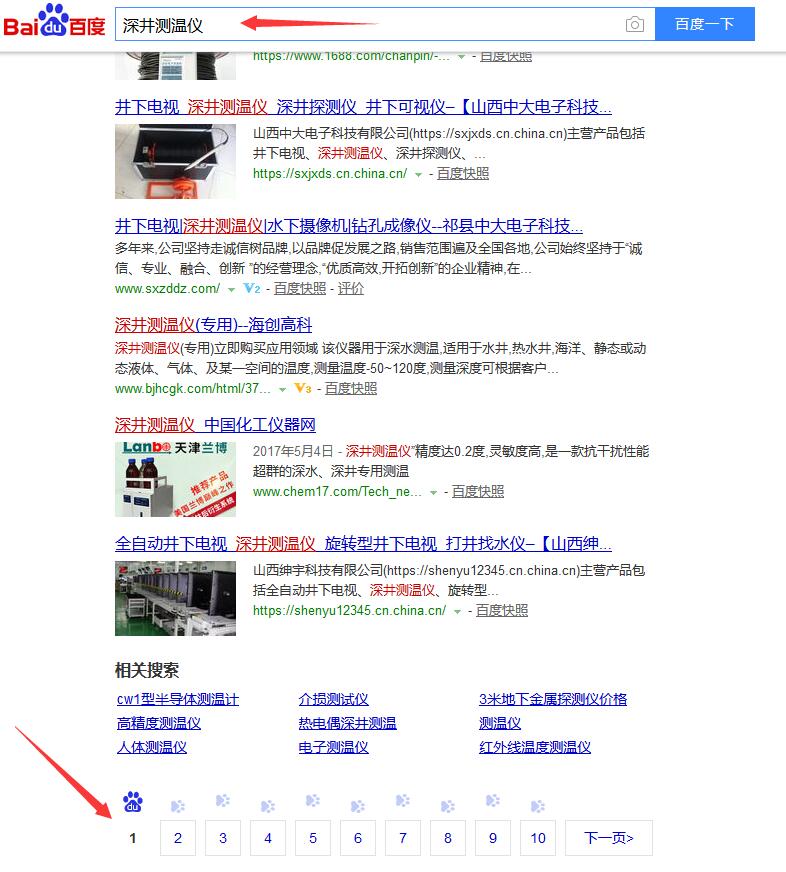Open camera image search icon
The image size is (786, 872).
634,25
